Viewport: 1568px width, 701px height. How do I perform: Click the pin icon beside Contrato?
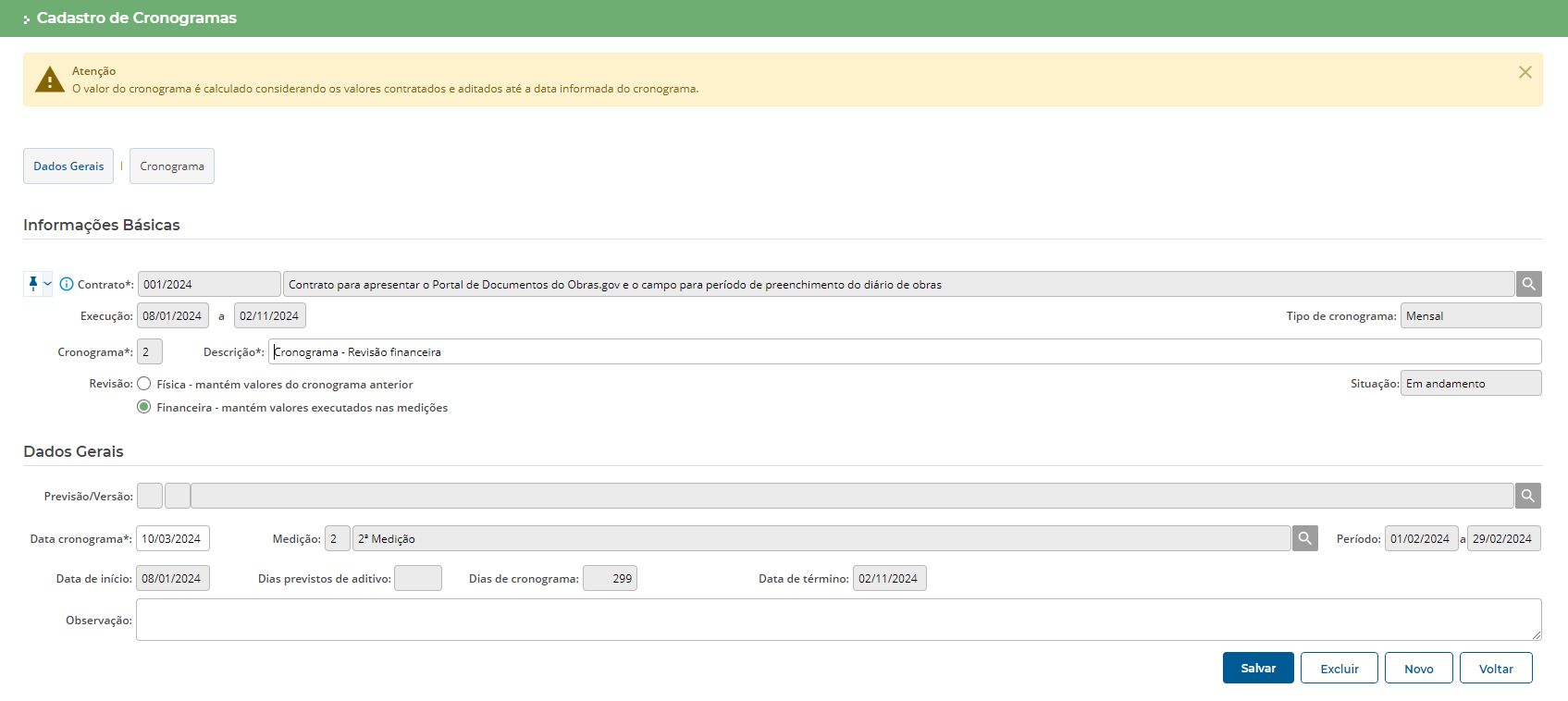point(33,284)
